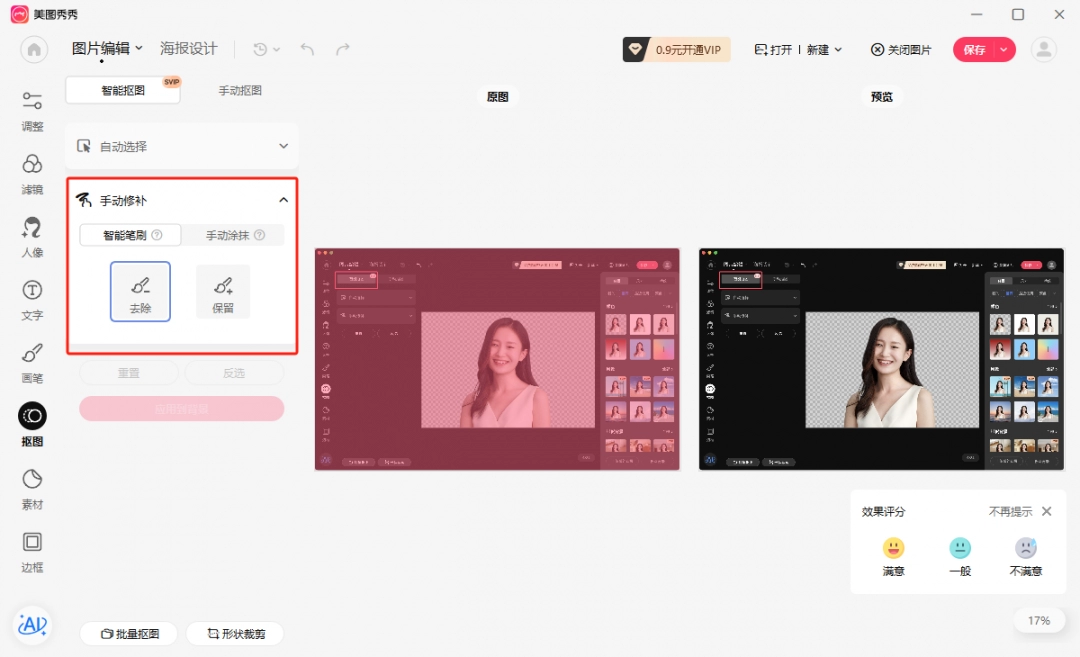Open user profile avatar
This screenshot has height=657, width=1080.
1043,50
